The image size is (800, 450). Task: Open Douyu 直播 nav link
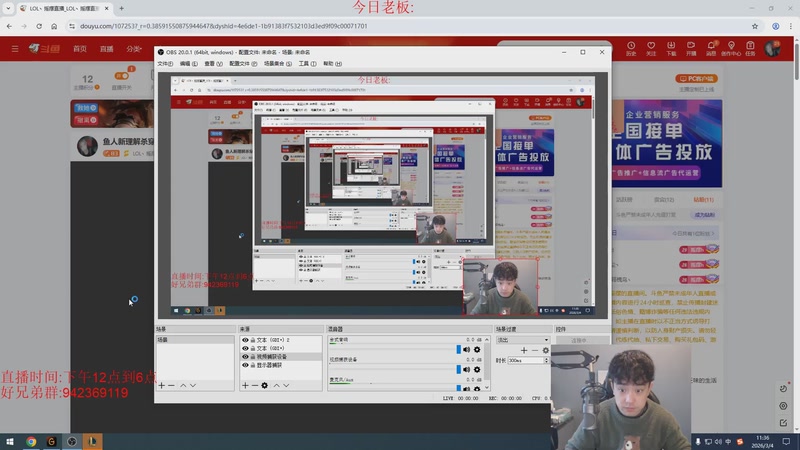click(x=107, y=48)
